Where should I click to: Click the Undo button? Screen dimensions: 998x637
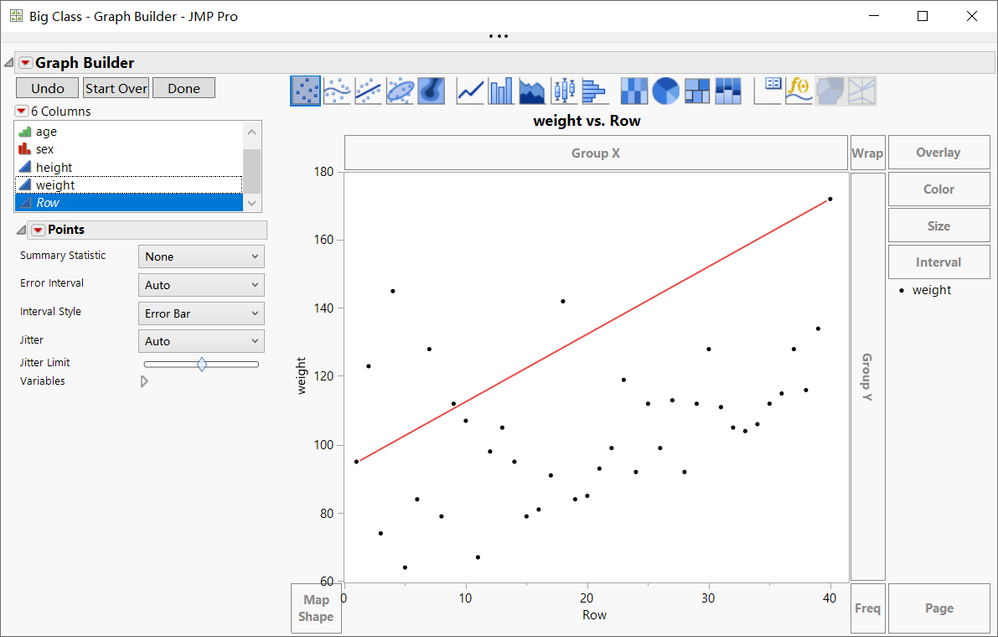[48, 88]
